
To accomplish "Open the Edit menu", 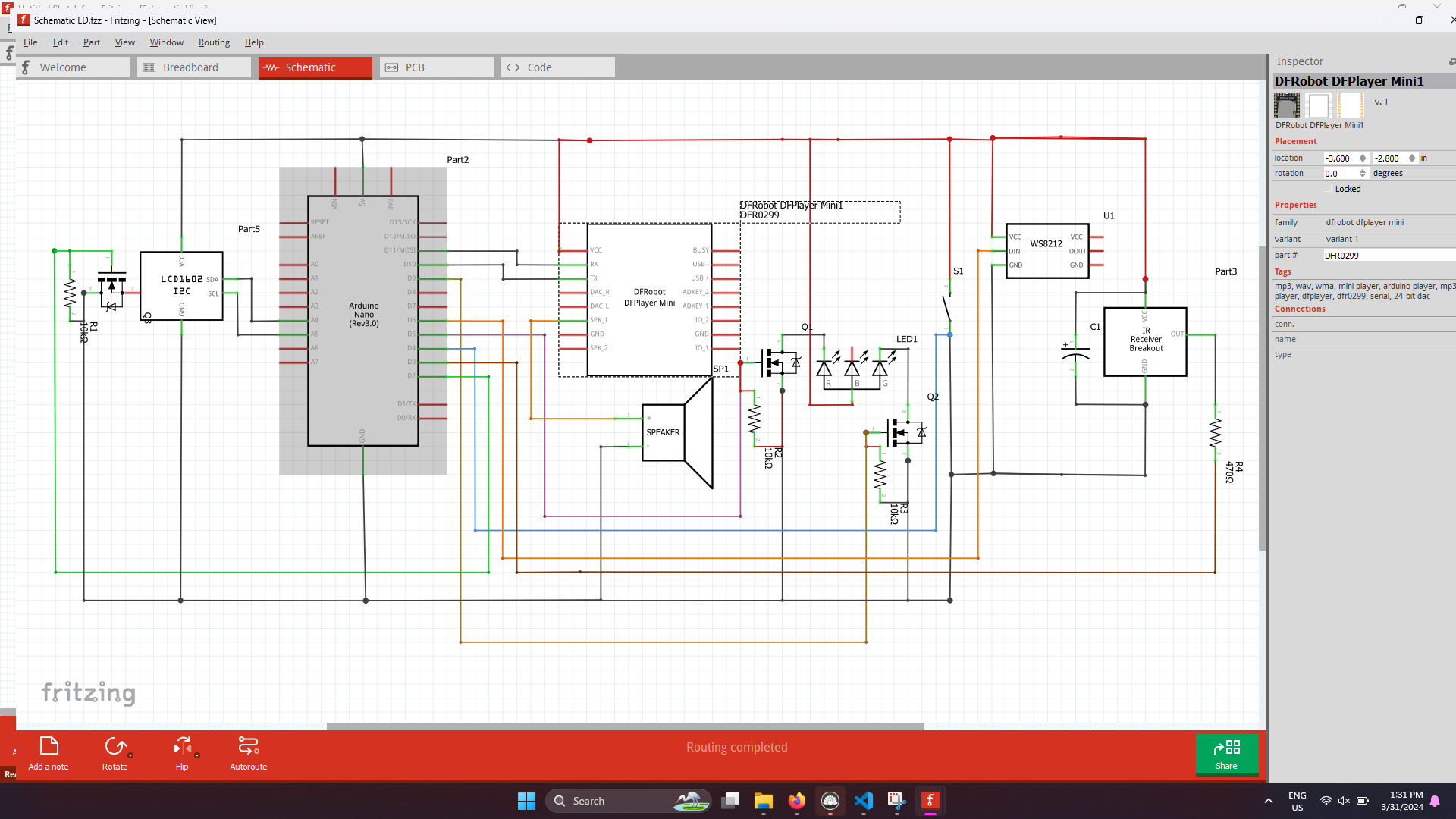I will [61, 42].
